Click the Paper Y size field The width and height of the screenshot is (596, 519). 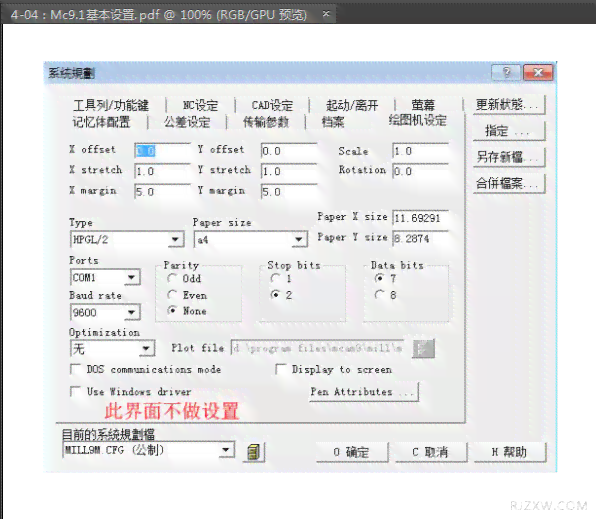420,238
